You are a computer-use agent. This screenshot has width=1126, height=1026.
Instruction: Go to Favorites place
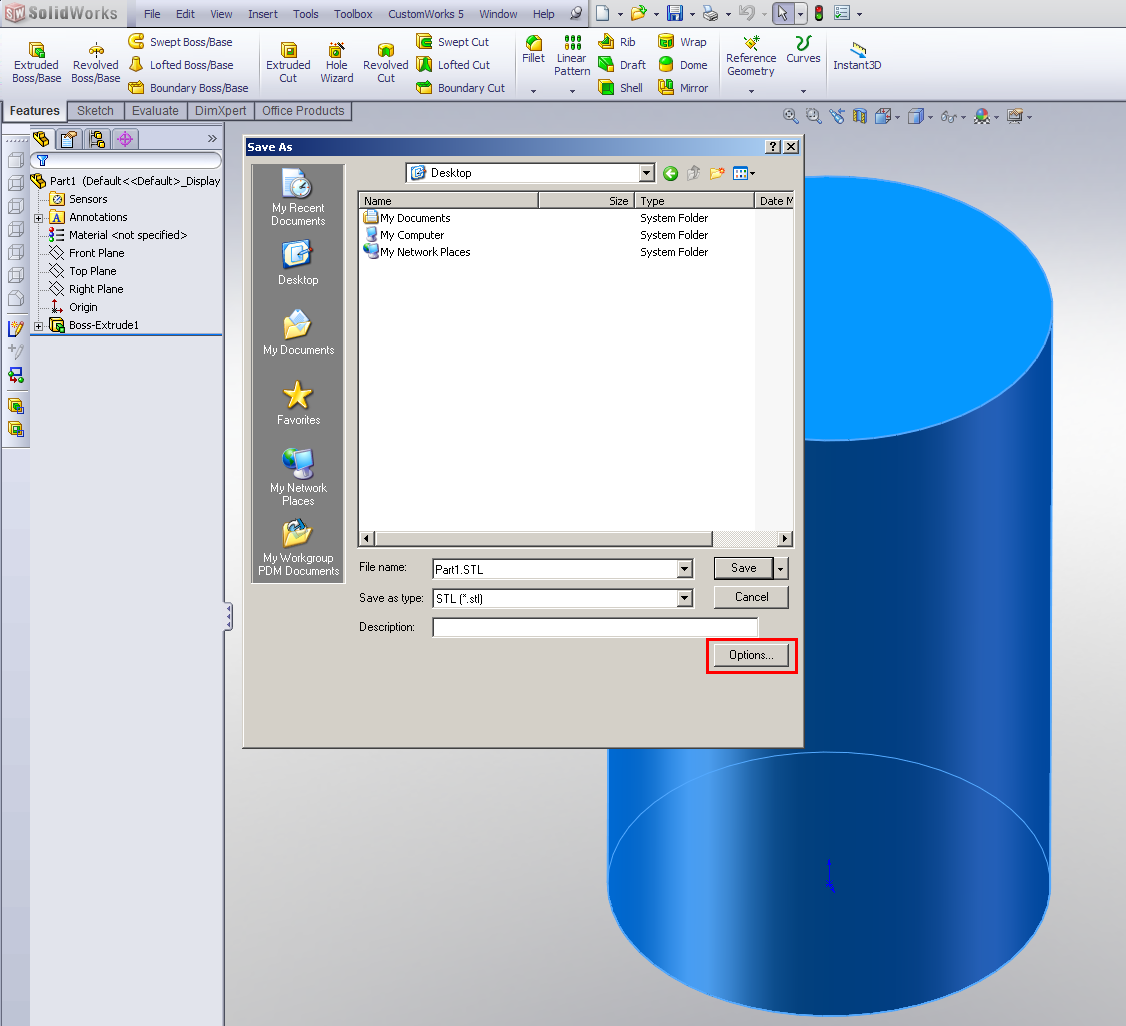[298, 403]
